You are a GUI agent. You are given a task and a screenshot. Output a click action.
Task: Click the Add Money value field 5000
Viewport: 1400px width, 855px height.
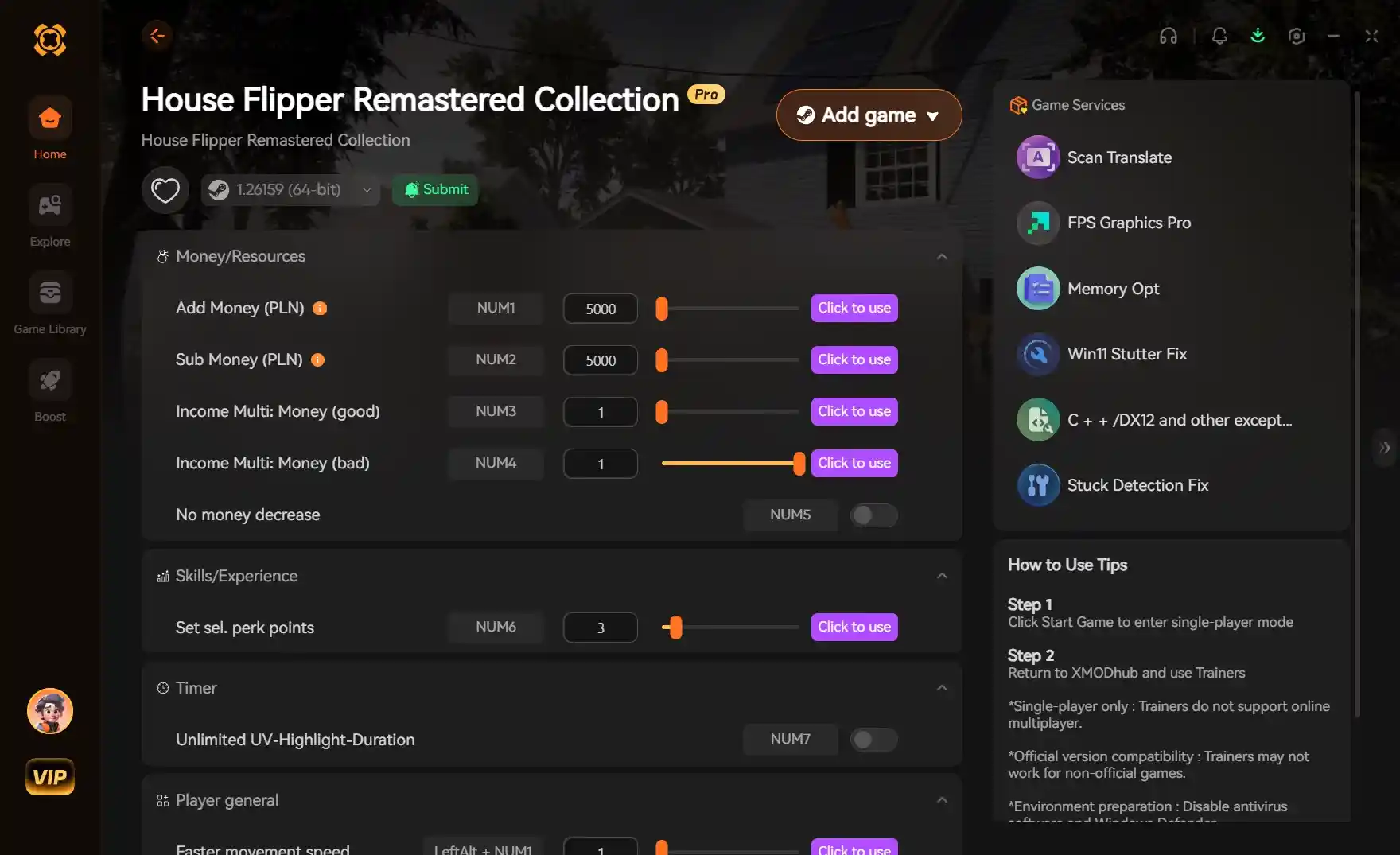pyautogui.click(x=601, y=309)
